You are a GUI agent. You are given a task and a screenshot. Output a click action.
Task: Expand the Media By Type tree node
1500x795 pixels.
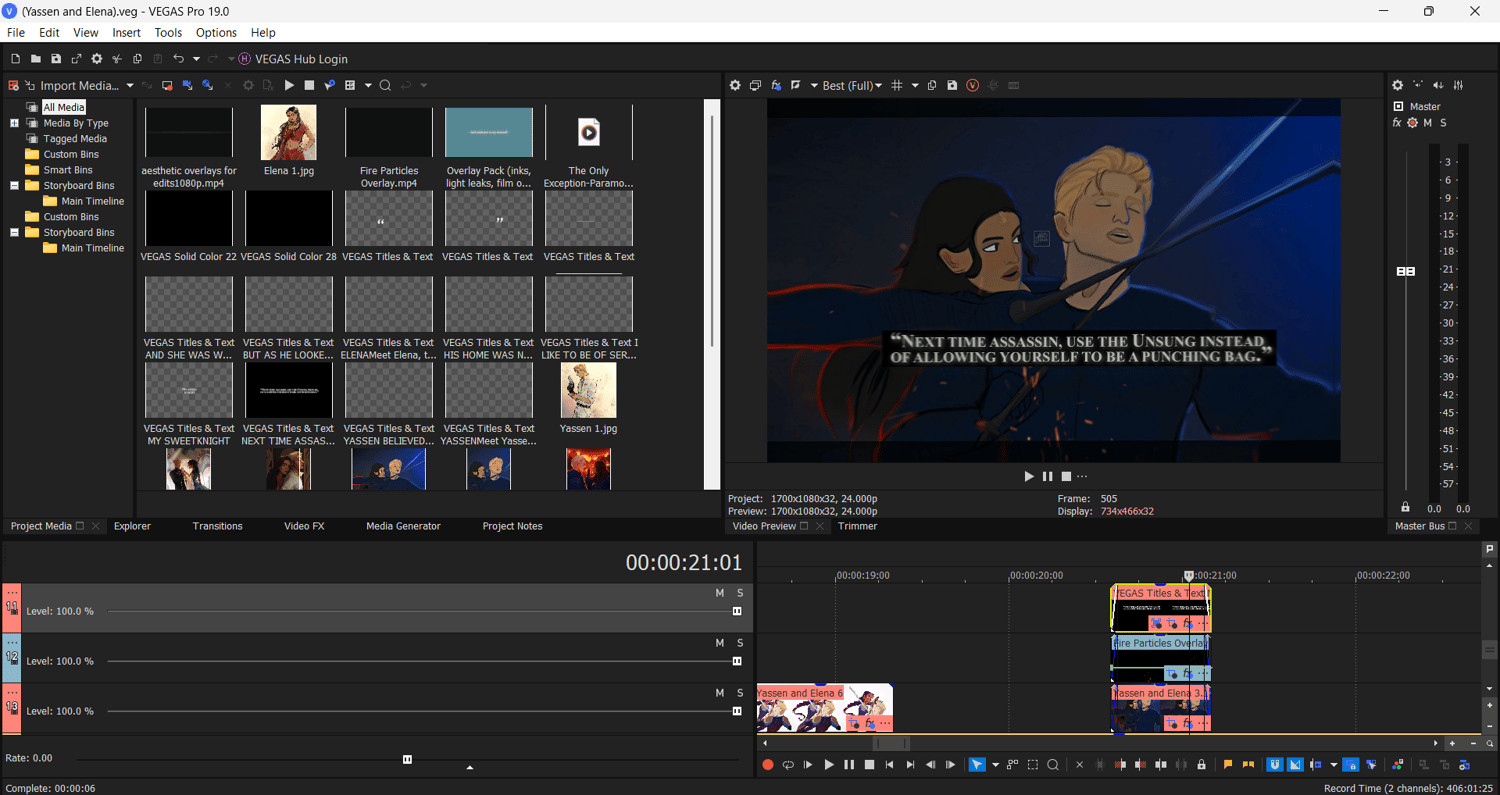[15, 123]
